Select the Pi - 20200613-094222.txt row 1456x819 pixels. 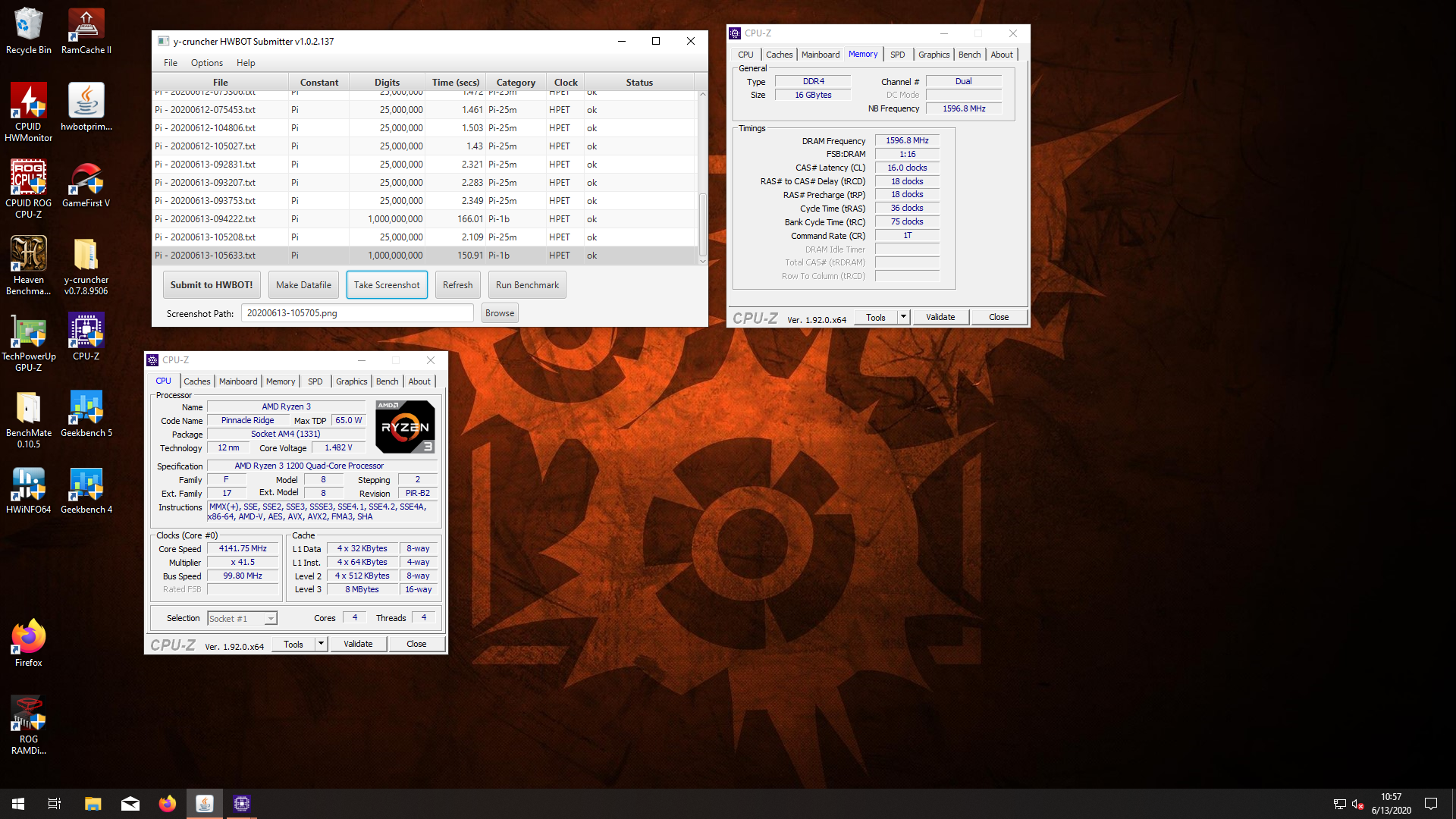pyautogui.click(x=425, y=219)
